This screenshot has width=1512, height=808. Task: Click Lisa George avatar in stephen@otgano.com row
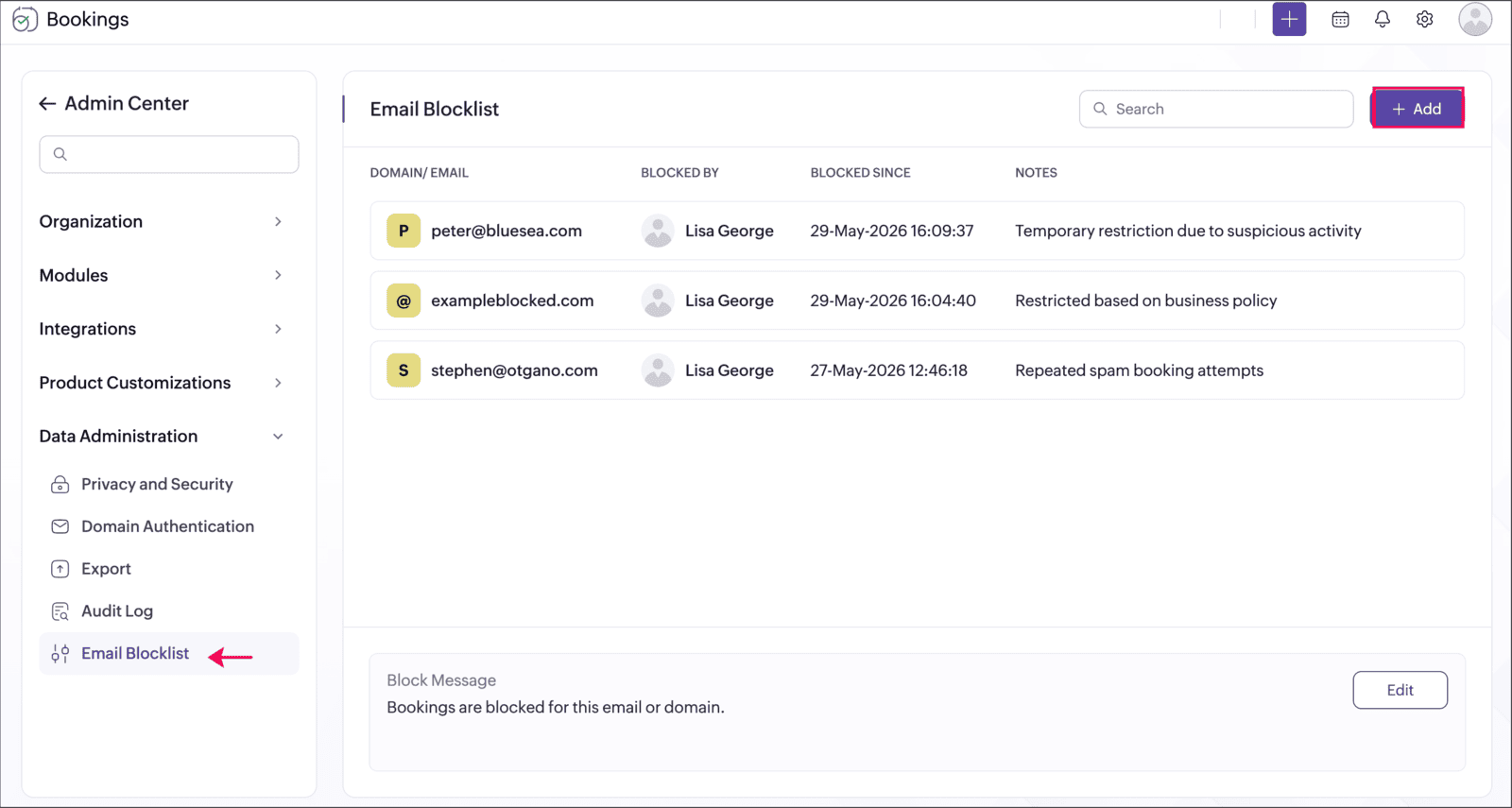tap(658, 370)
